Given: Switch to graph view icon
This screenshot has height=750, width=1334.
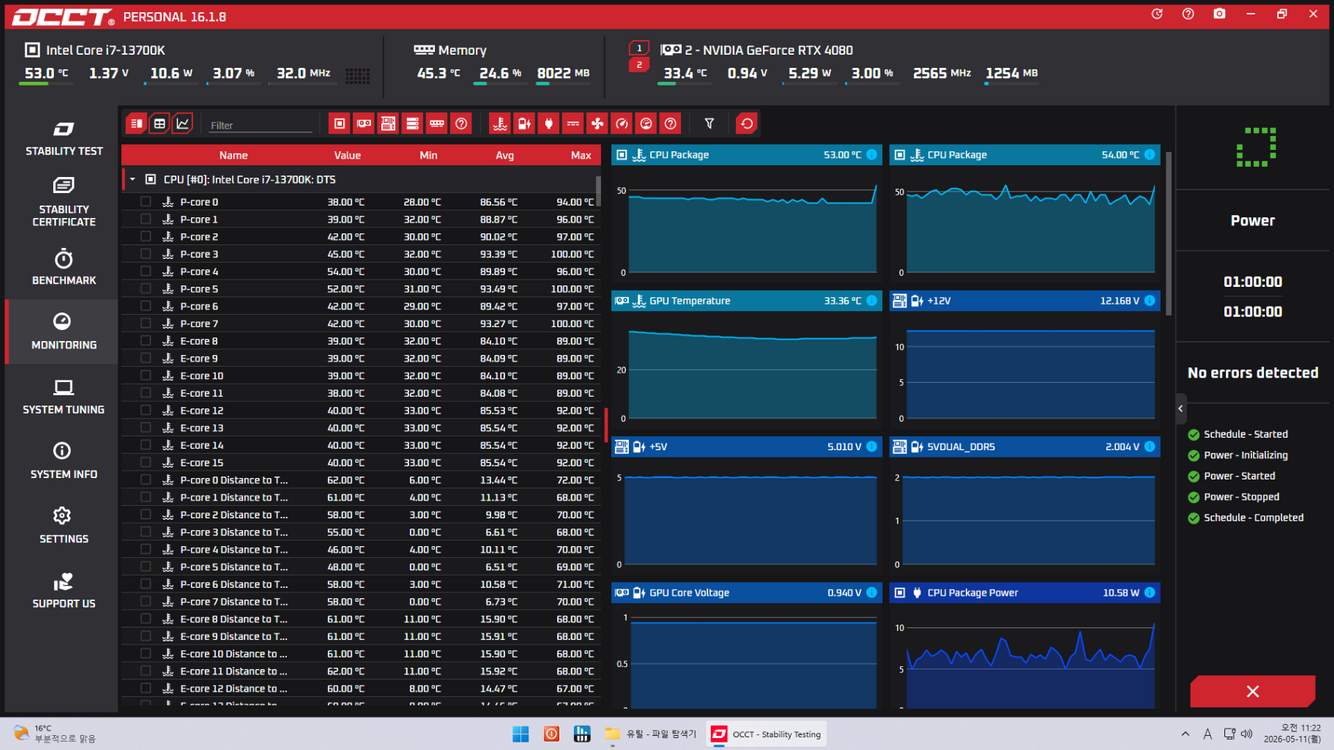Looking at the screenshot, I should click(x=182, y=124).
